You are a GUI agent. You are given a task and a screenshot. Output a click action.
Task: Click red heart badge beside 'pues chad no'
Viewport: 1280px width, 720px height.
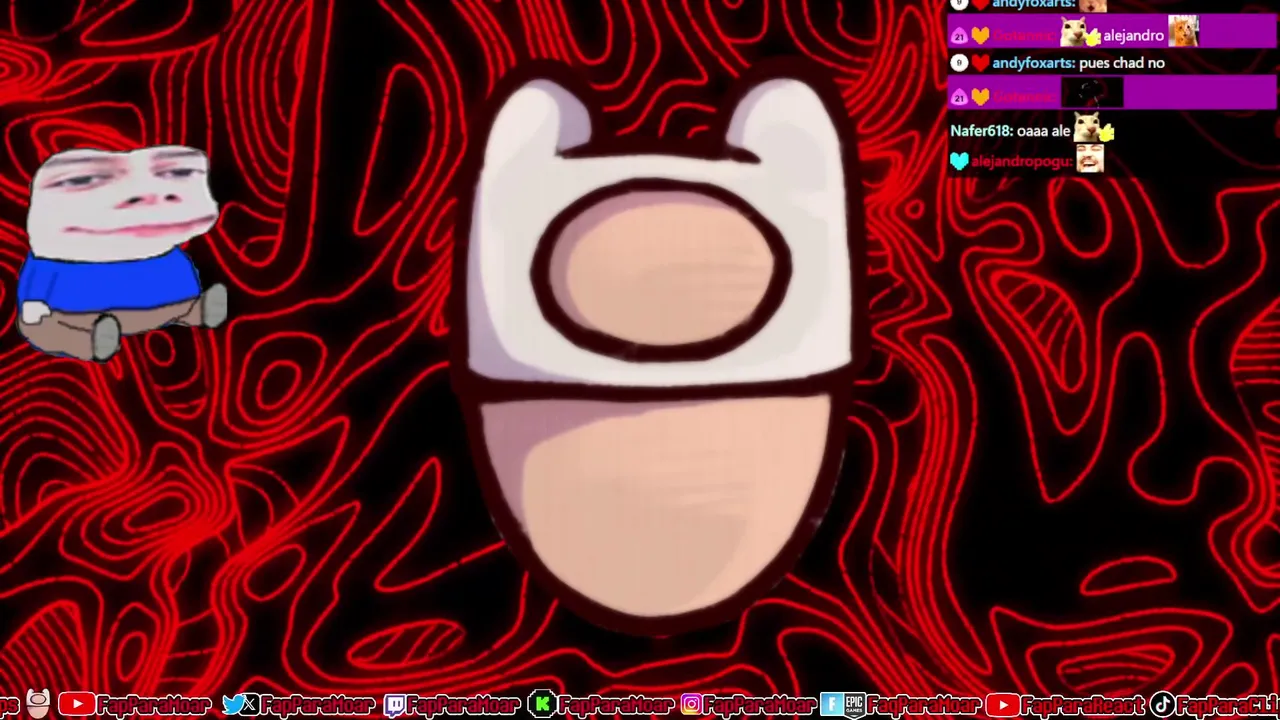point(981,63)
